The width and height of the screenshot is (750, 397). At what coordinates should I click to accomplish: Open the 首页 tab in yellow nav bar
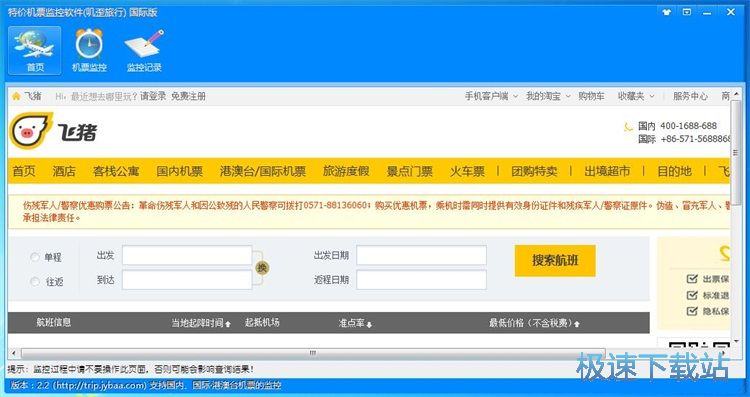(24, 171)
